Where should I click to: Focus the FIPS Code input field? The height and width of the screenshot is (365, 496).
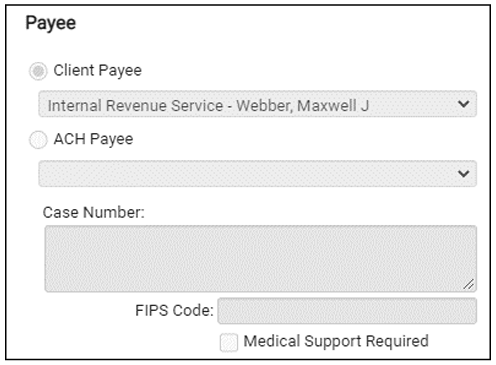[x=347, y=311]
